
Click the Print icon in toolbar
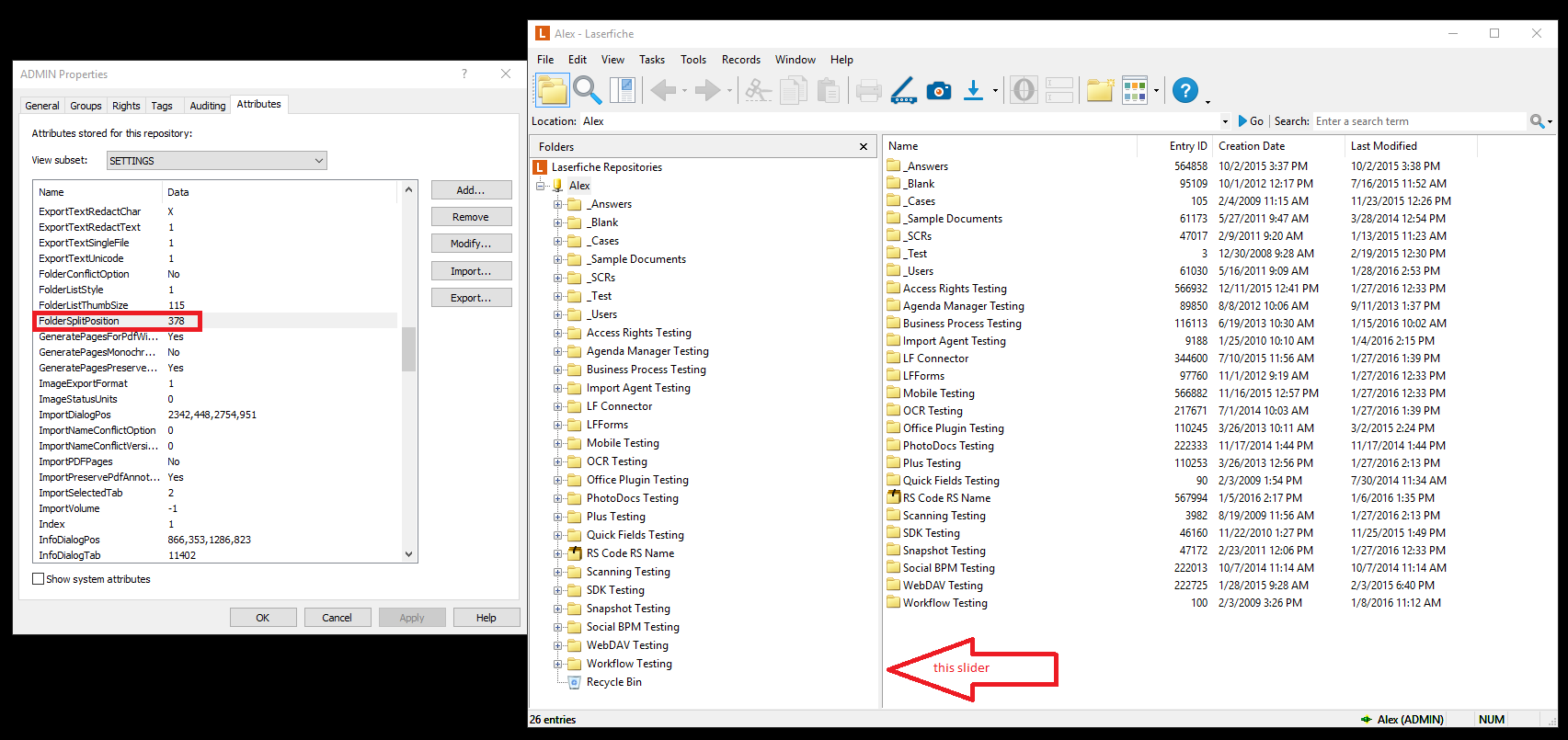(x=868, y=90)
